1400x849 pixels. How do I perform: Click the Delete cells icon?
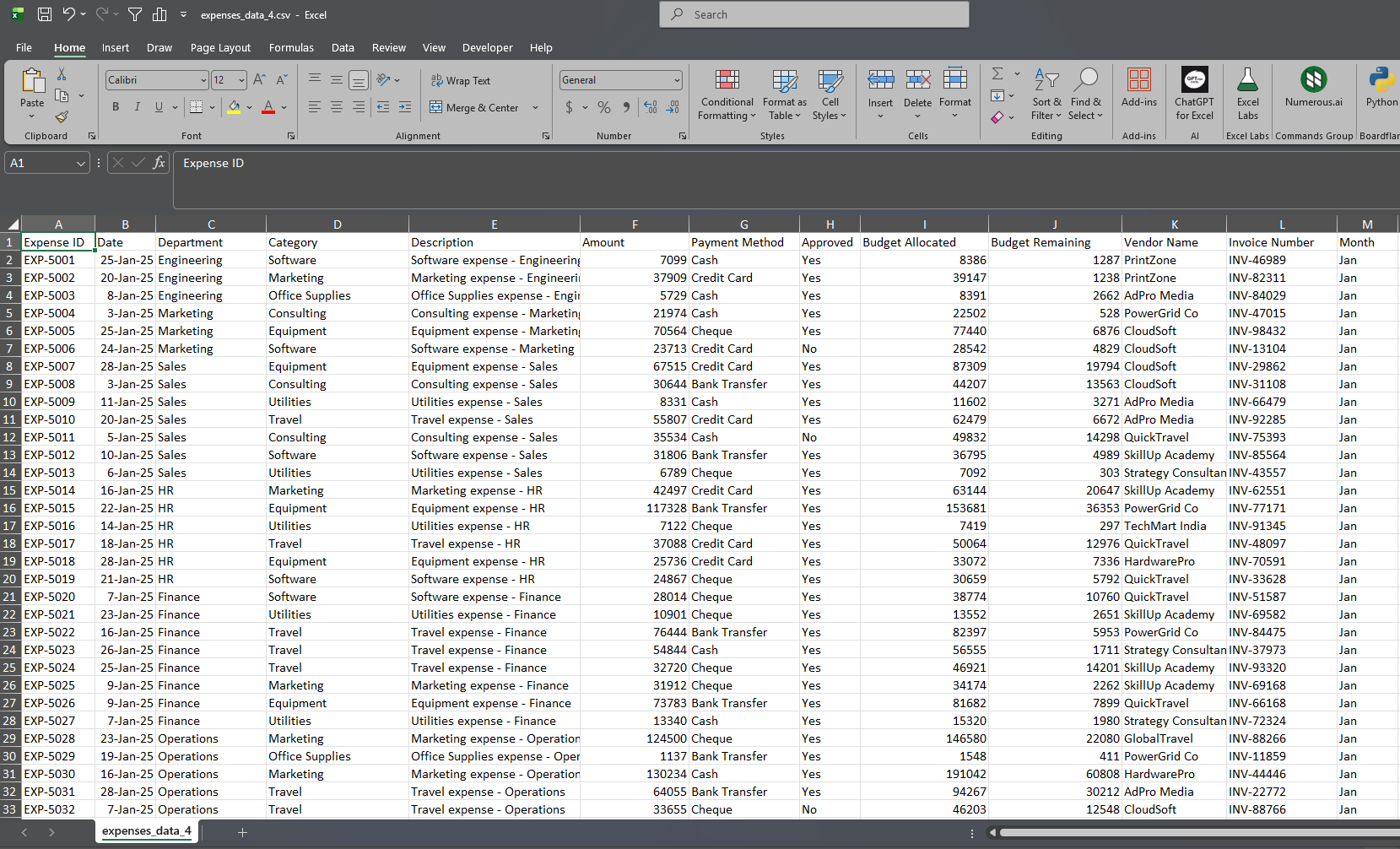pos(917,80)
